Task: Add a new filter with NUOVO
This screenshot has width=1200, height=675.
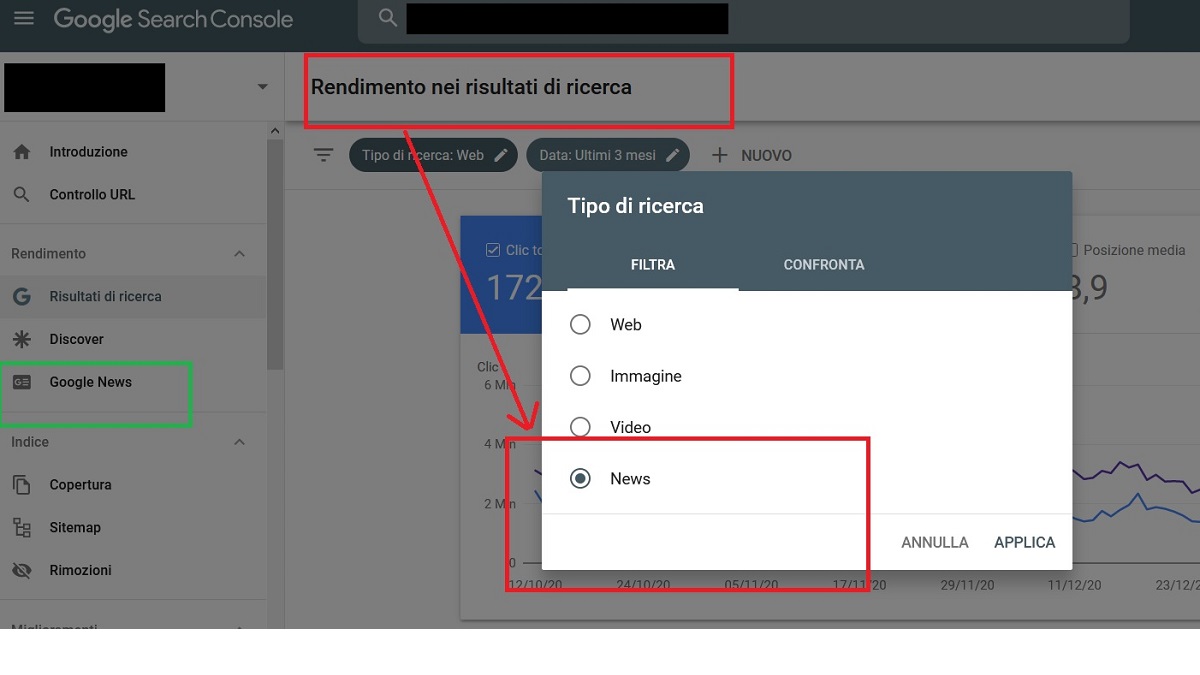Action: point(751,155)
